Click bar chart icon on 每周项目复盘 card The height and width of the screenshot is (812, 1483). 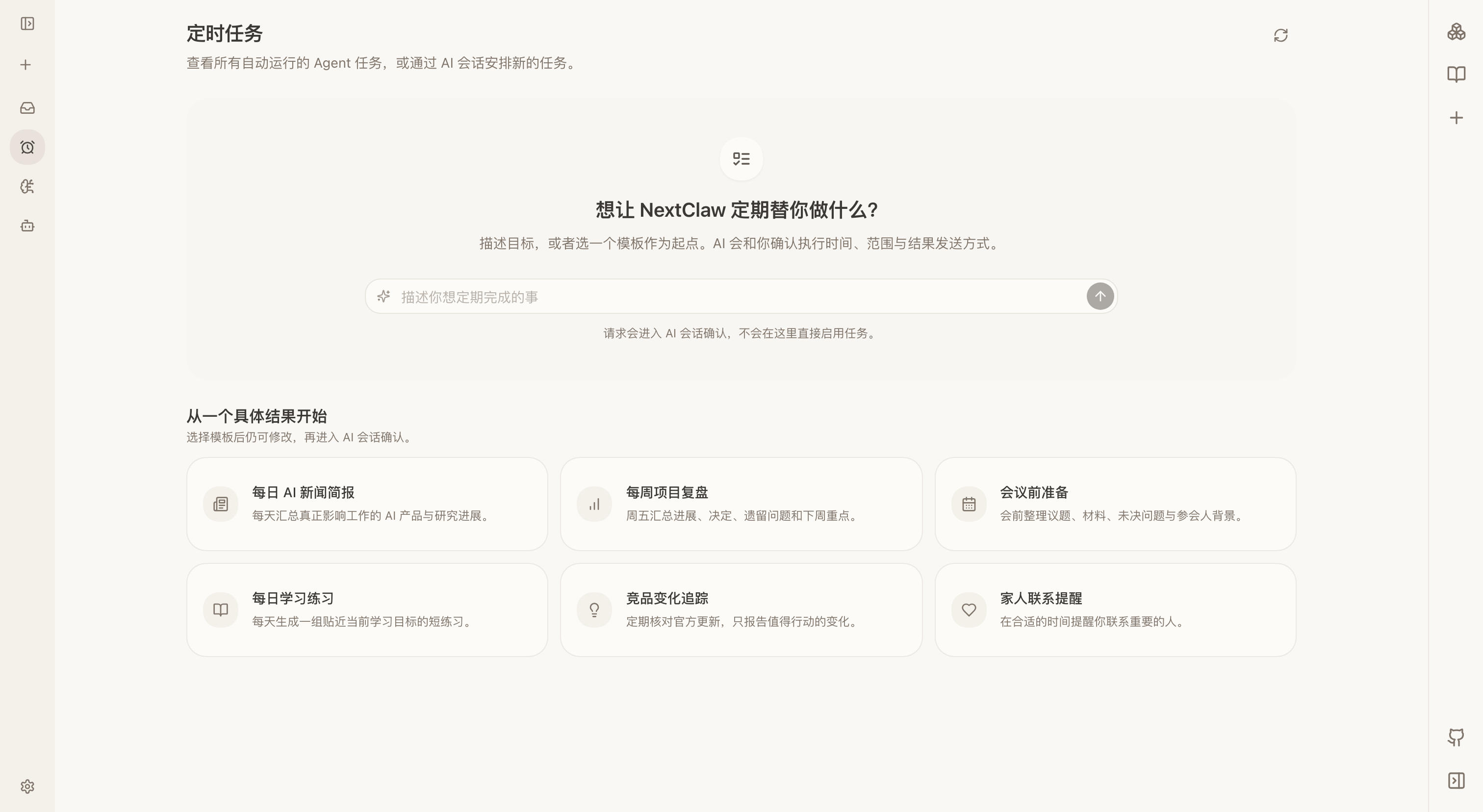point(594,504)
